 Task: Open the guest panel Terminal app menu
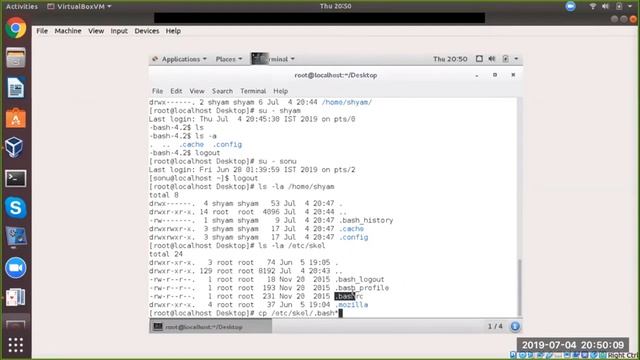pyautogui.click(x=273, y=59)
